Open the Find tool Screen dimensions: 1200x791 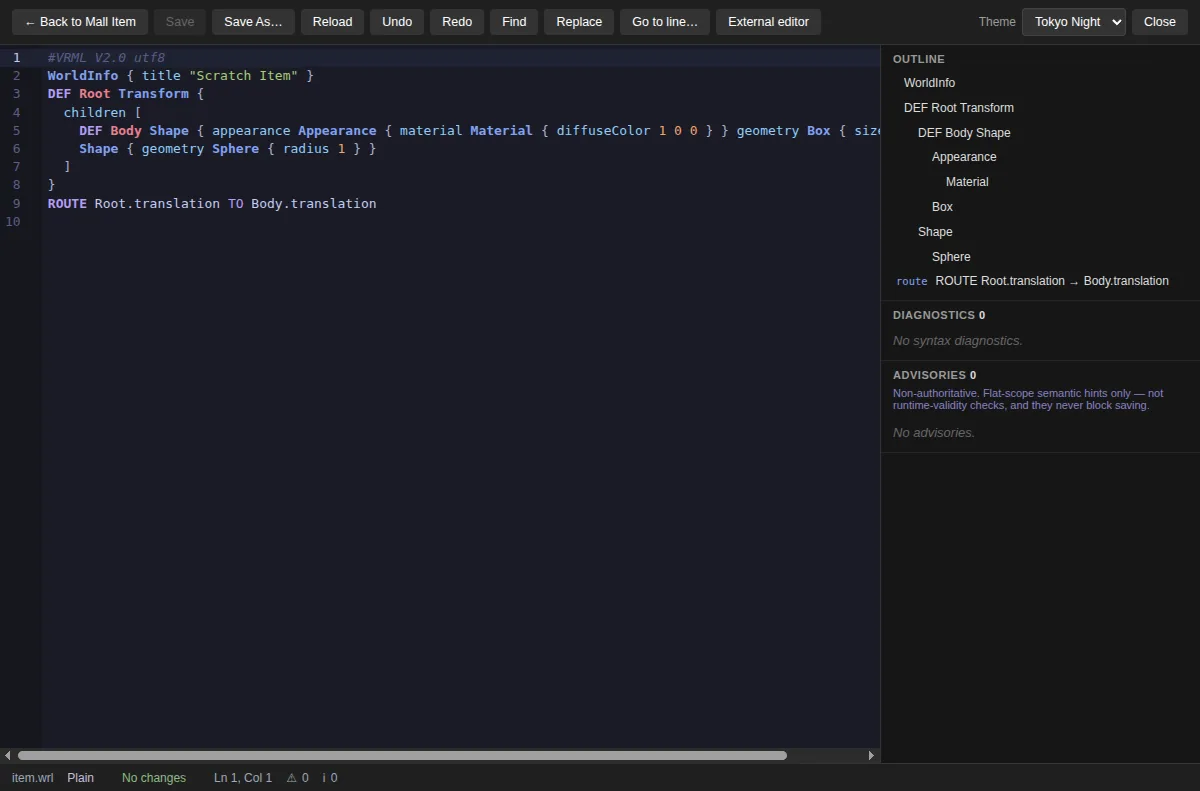(x=514, y=22)
